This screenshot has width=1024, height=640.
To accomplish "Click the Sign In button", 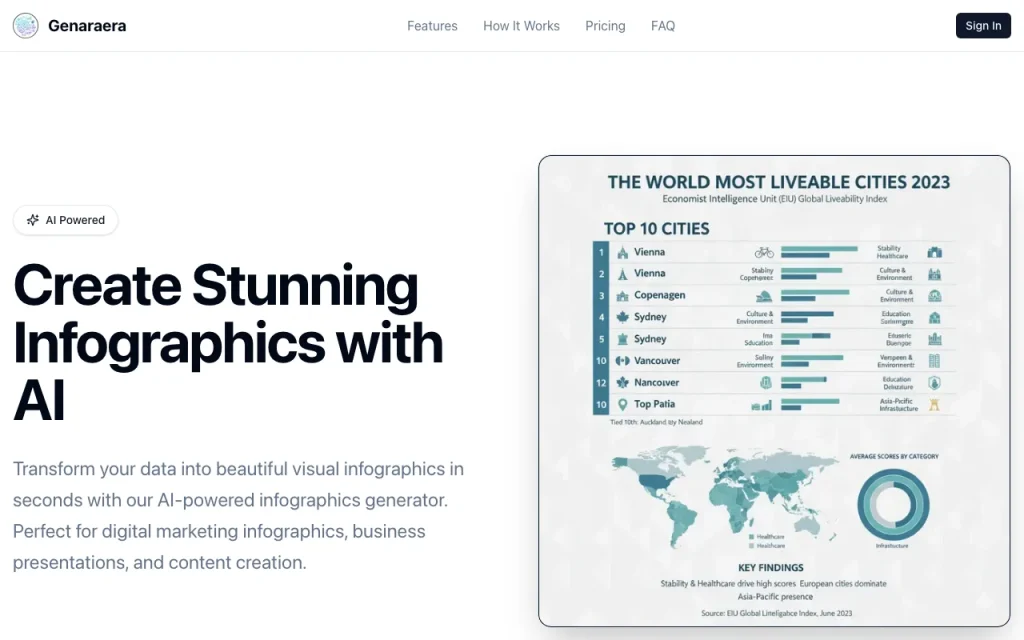I will [983, 25].
